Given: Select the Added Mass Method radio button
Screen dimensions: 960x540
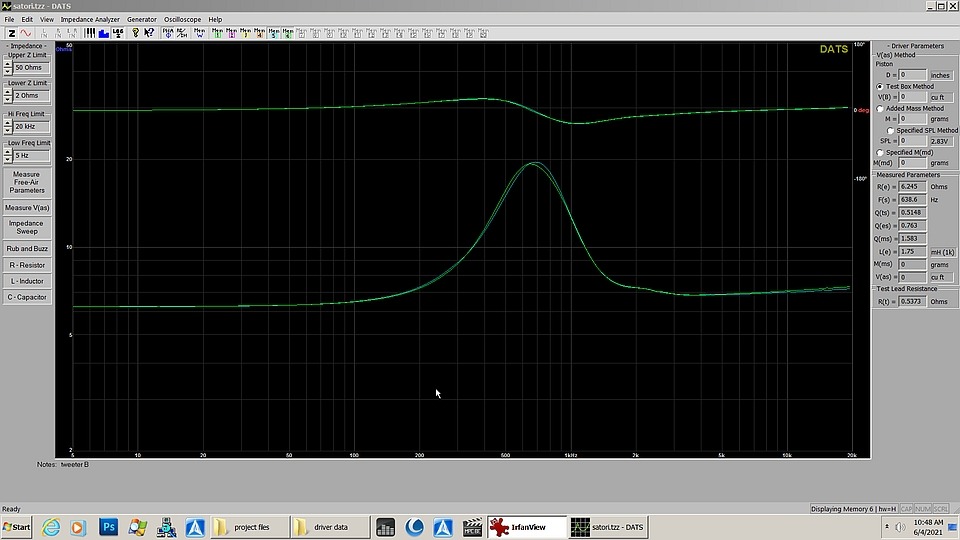Looking at the screenshot, I should coord(880,108).
